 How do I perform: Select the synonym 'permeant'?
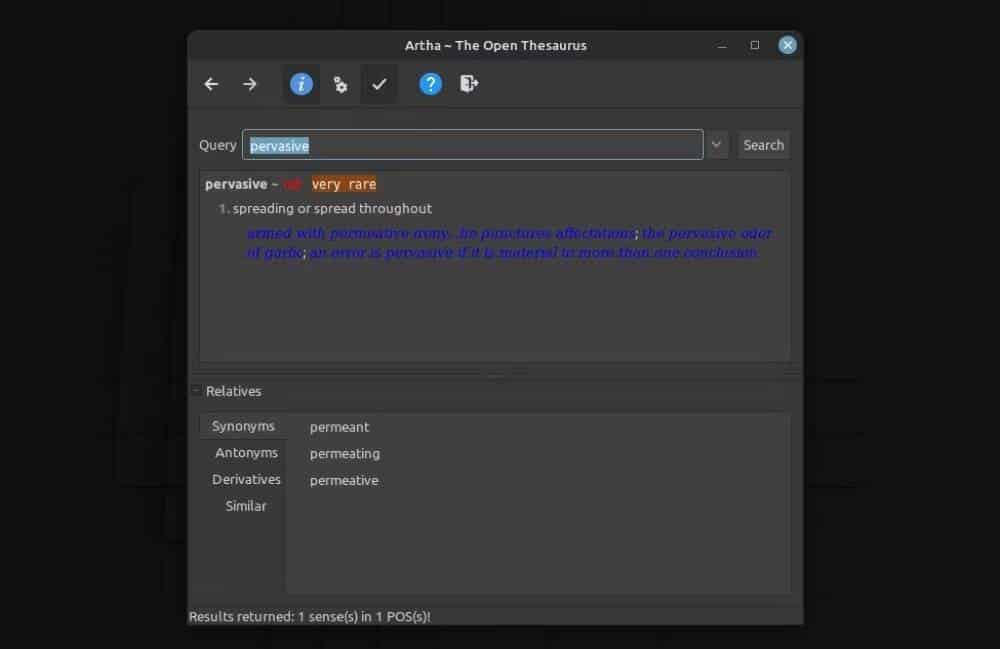click(339, 426)
